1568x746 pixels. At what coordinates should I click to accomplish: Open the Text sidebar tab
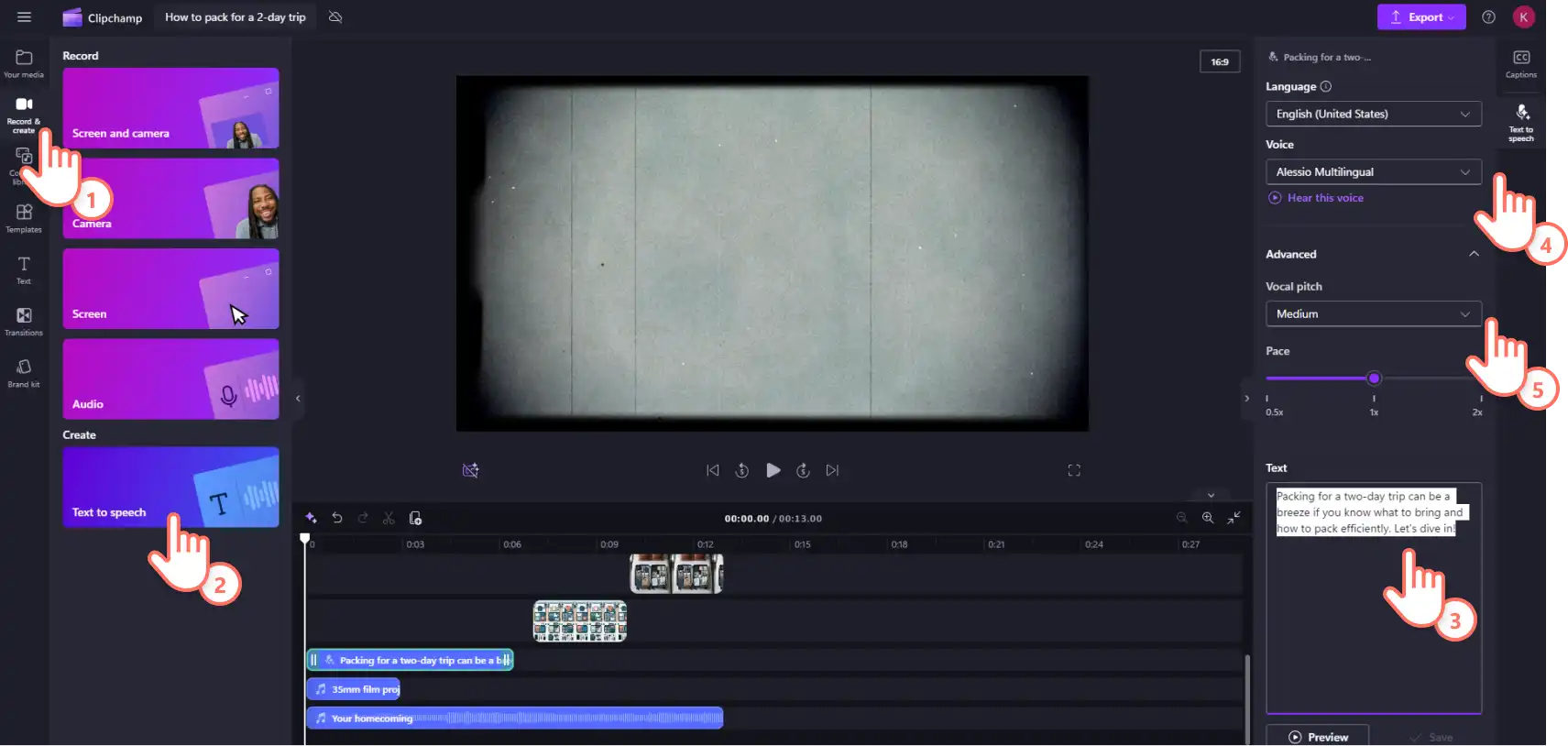(x=24, y=269)
